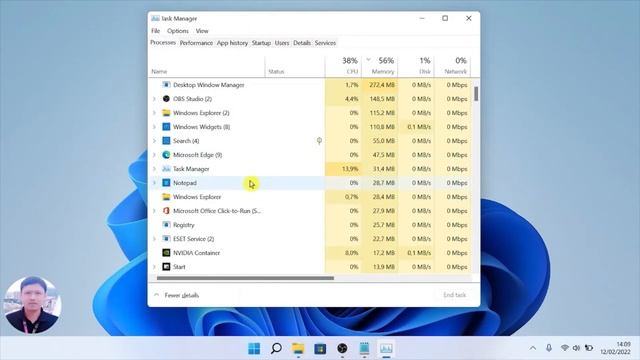Viewport: 640px width, 360px height.
Task: Expand the Windows Widgets (8) group
Action: [x=154, y=127]
